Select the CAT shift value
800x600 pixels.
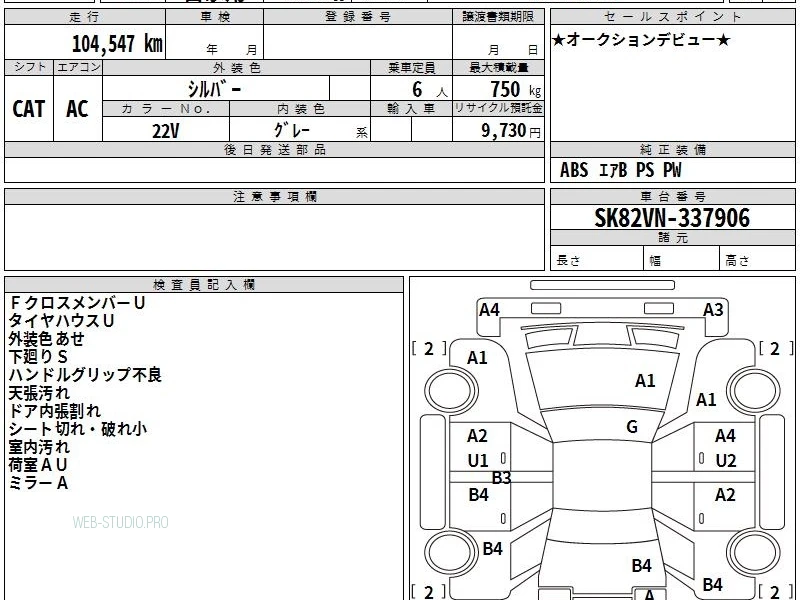pos(29,109)
